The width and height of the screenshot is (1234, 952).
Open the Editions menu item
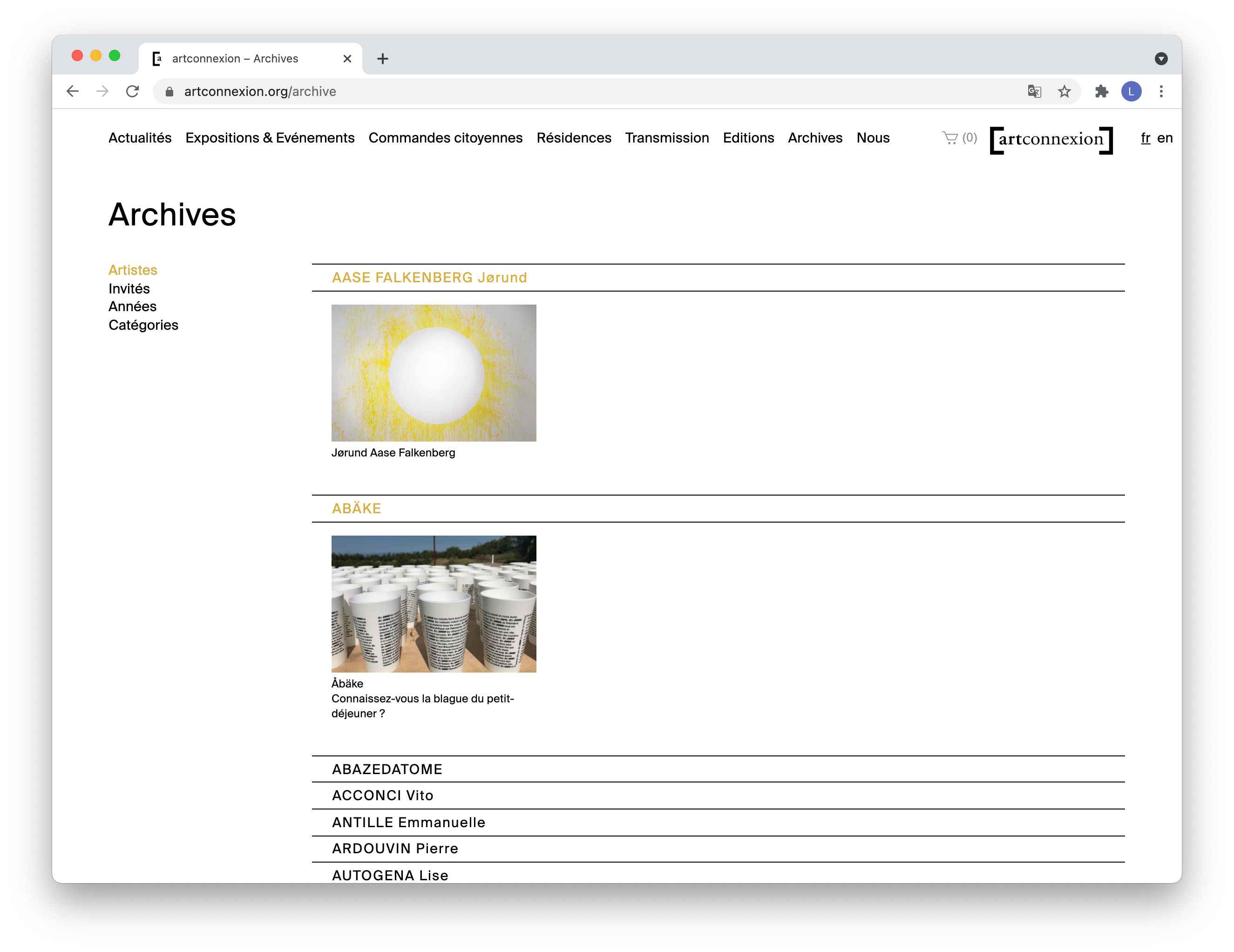click(748, 138)
